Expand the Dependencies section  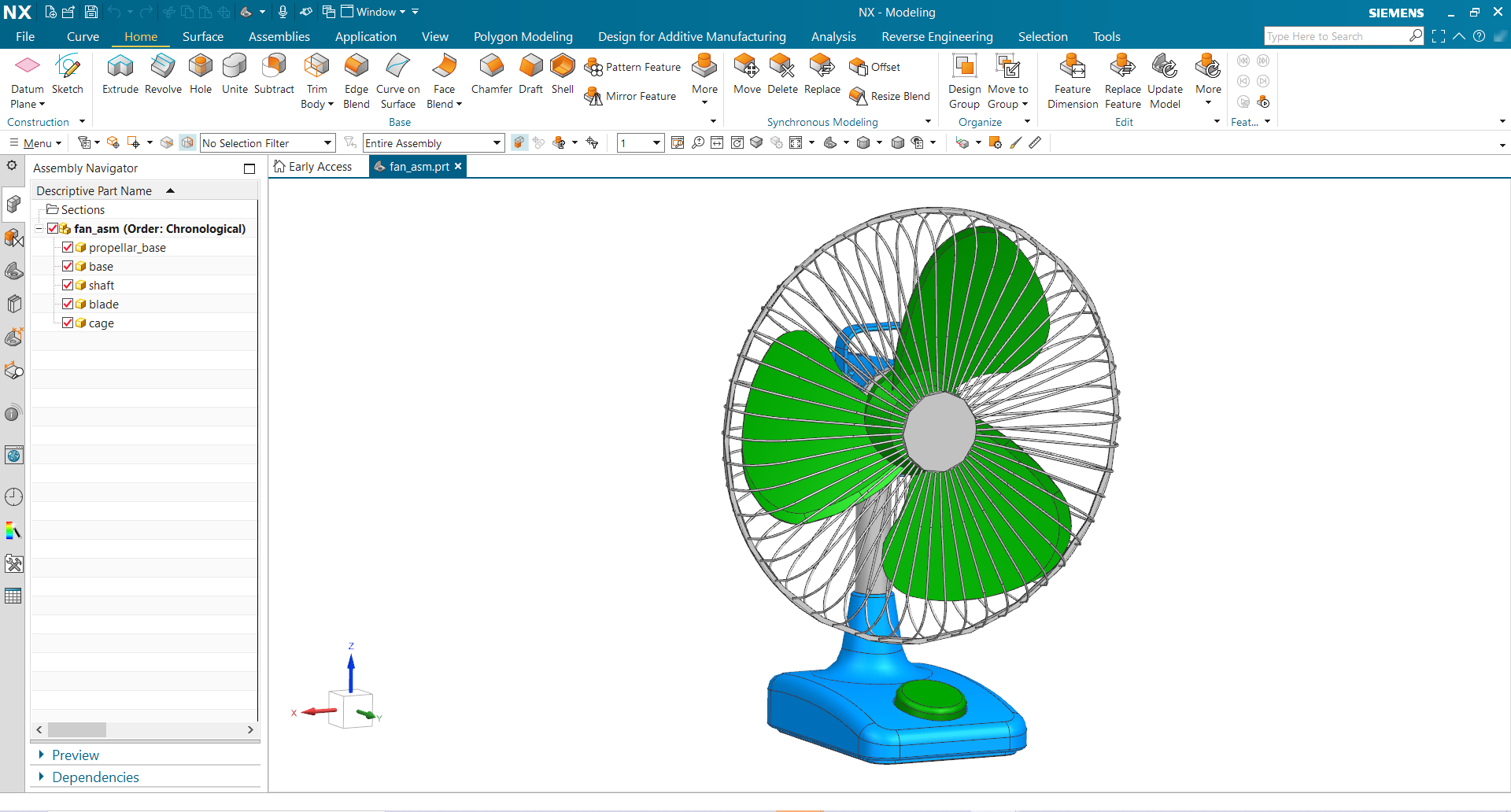point(94,777)
